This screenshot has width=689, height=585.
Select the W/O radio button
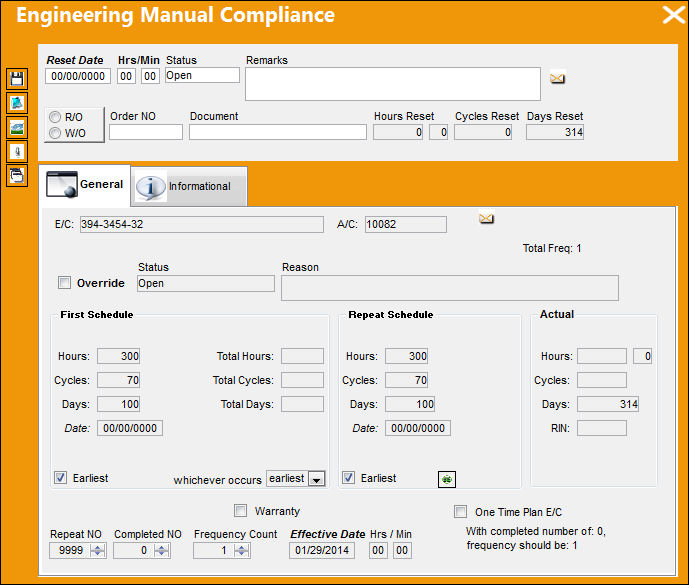point(55,133)
